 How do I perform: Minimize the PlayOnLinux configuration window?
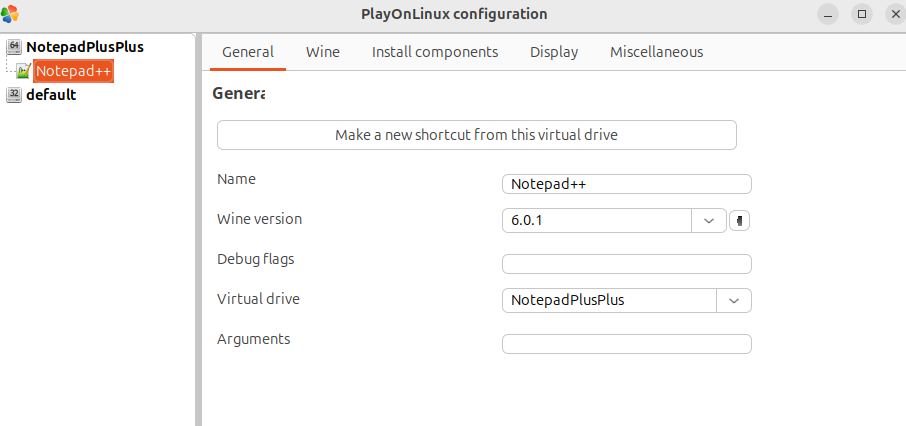pos(828,14)
